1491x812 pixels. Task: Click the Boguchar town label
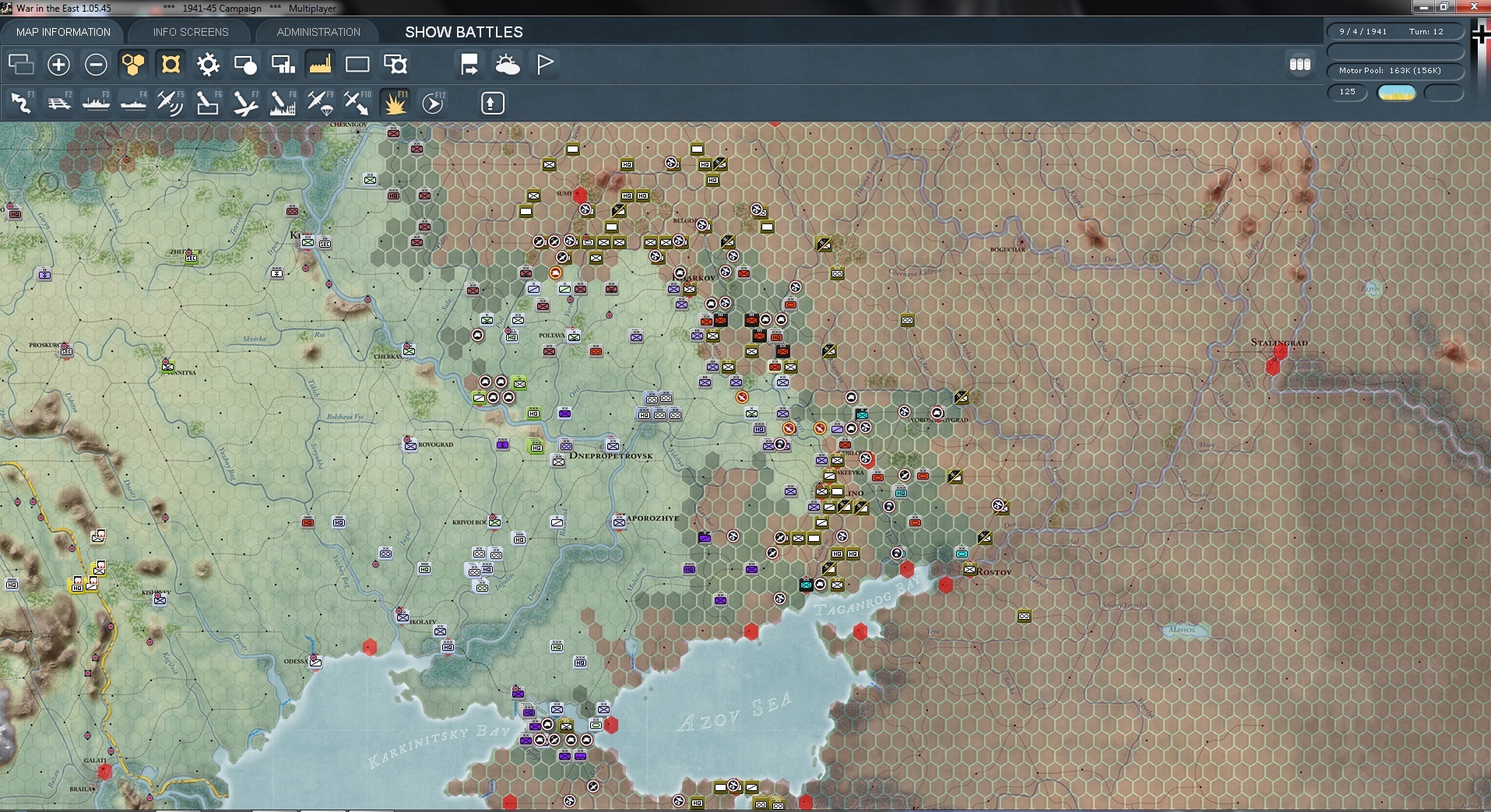coord(1007,249)
